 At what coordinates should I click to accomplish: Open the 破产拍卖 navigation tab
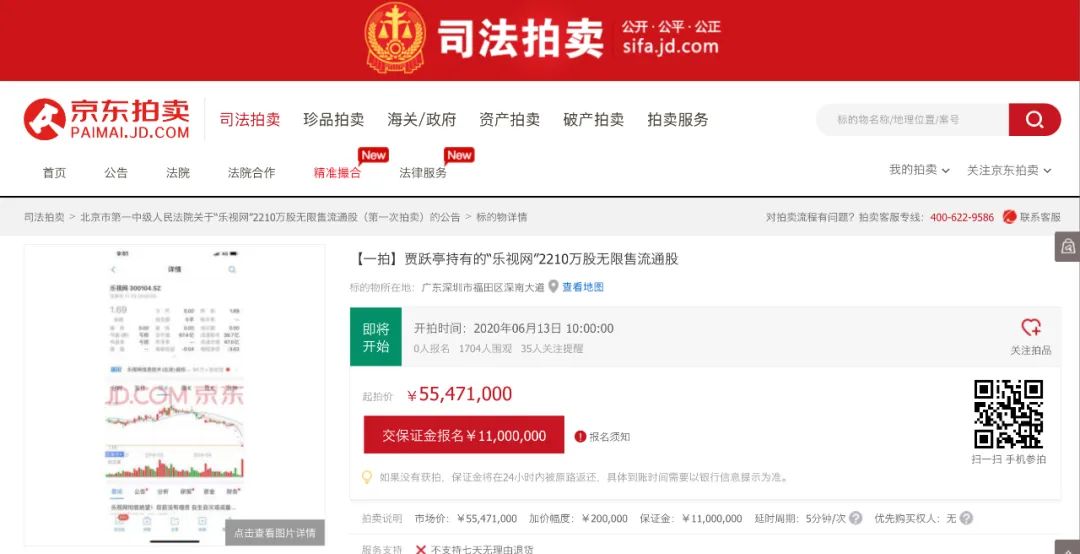(x=594, y=120)
